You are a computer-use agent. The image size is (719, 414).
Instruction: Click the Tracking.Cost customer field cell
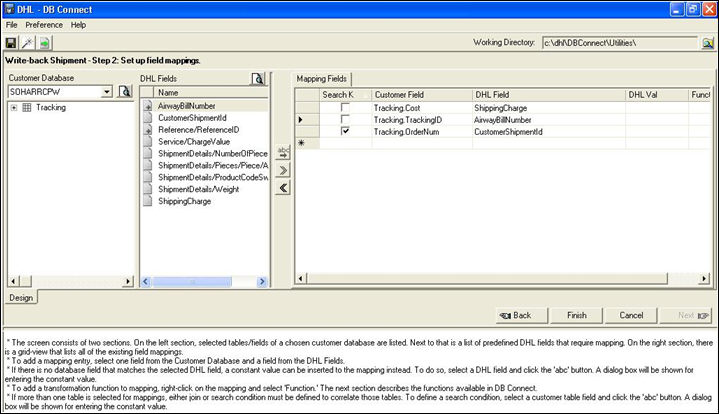(422, 108)
